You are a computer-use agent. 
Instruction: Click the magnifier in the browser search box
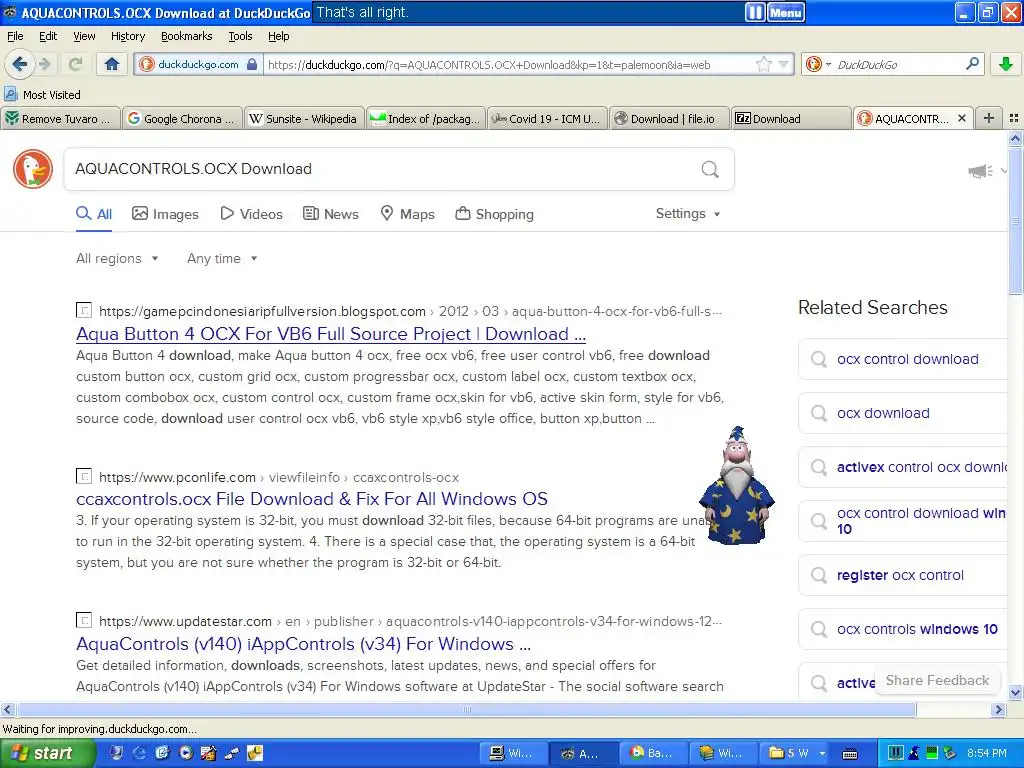(972, 64)
